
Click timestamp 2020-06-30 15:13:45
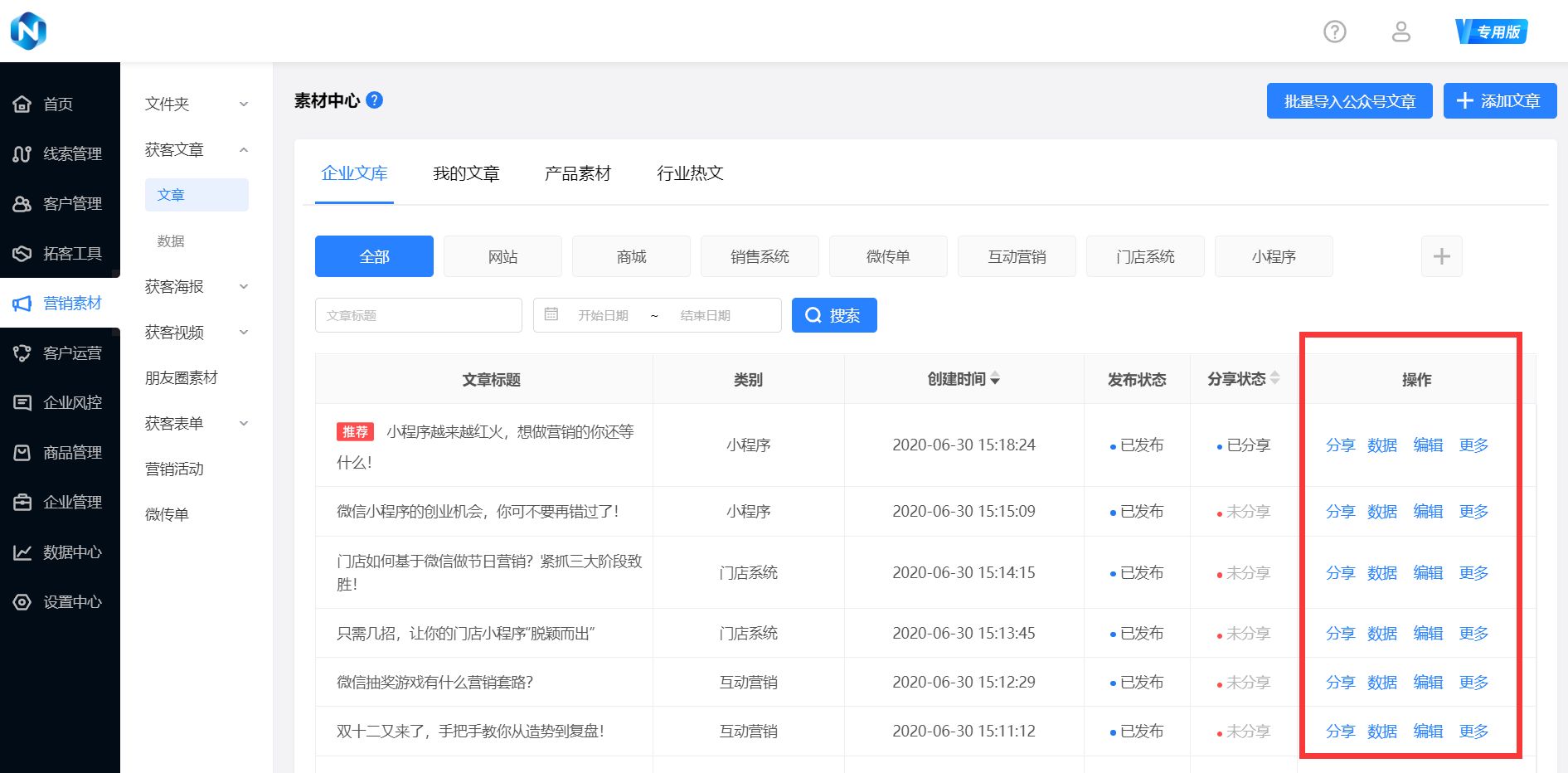click(x=964, y=634)
